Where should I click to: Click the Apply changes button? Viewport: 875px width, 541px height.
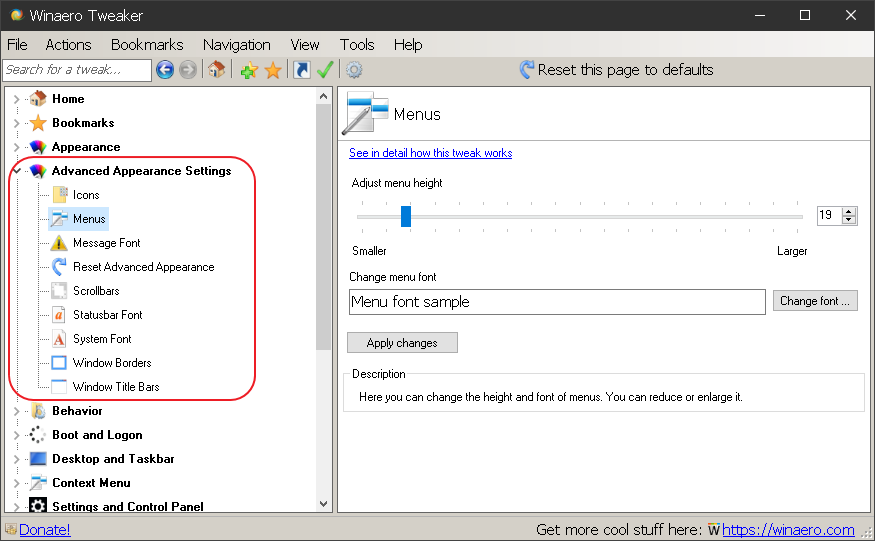(x=402, y=343)
